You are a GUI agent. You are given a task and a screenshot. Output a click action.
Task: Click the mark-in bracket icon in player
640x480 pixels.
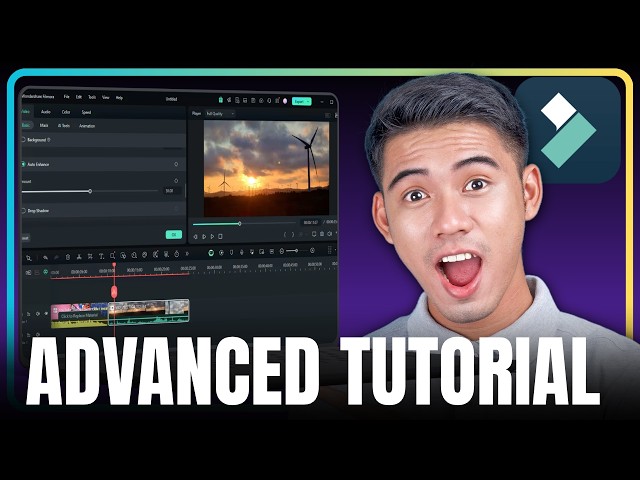[x=285, y=235]
